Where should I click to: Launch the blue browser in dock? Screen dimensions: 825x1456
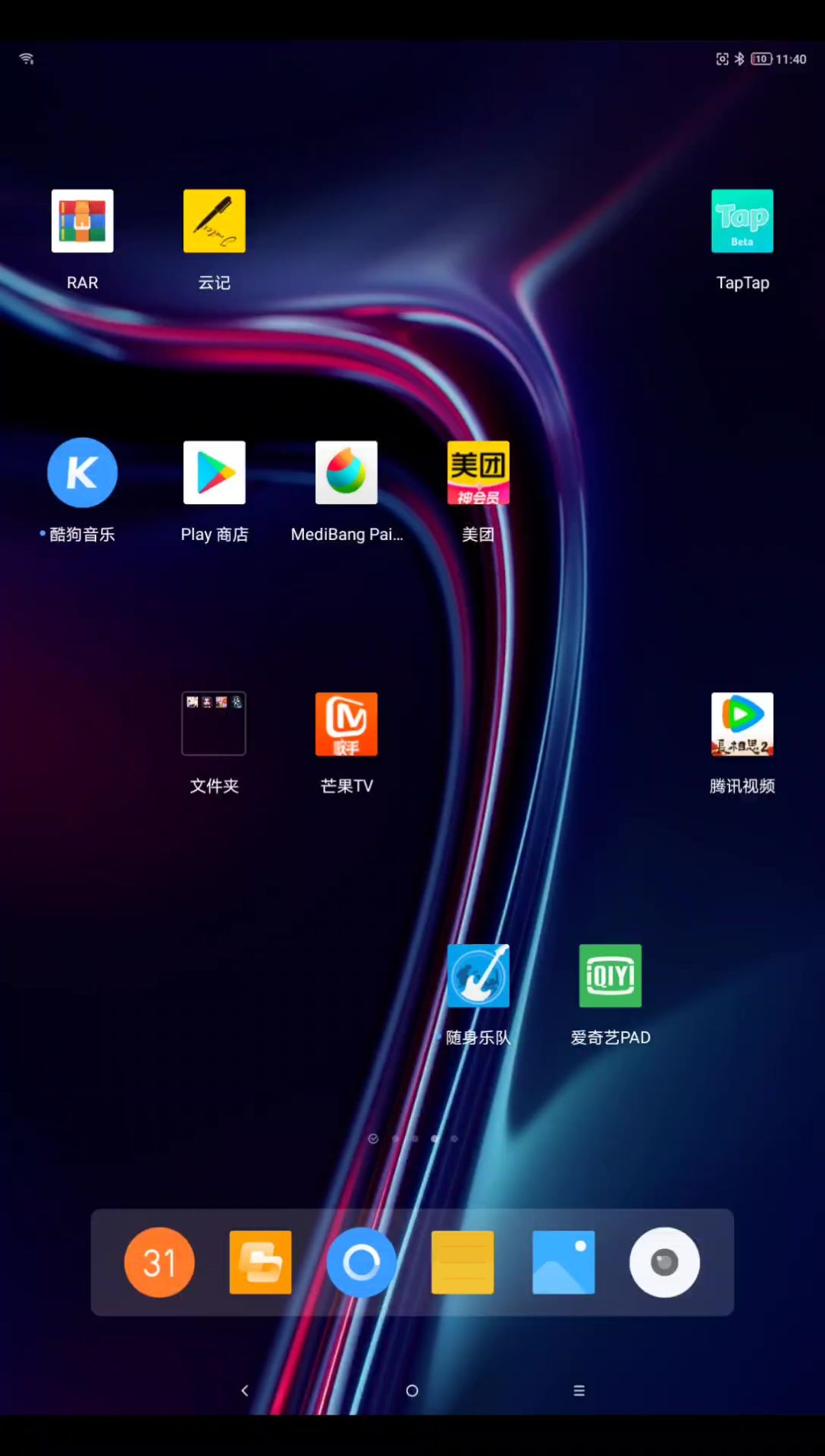tap(361, 1262)
